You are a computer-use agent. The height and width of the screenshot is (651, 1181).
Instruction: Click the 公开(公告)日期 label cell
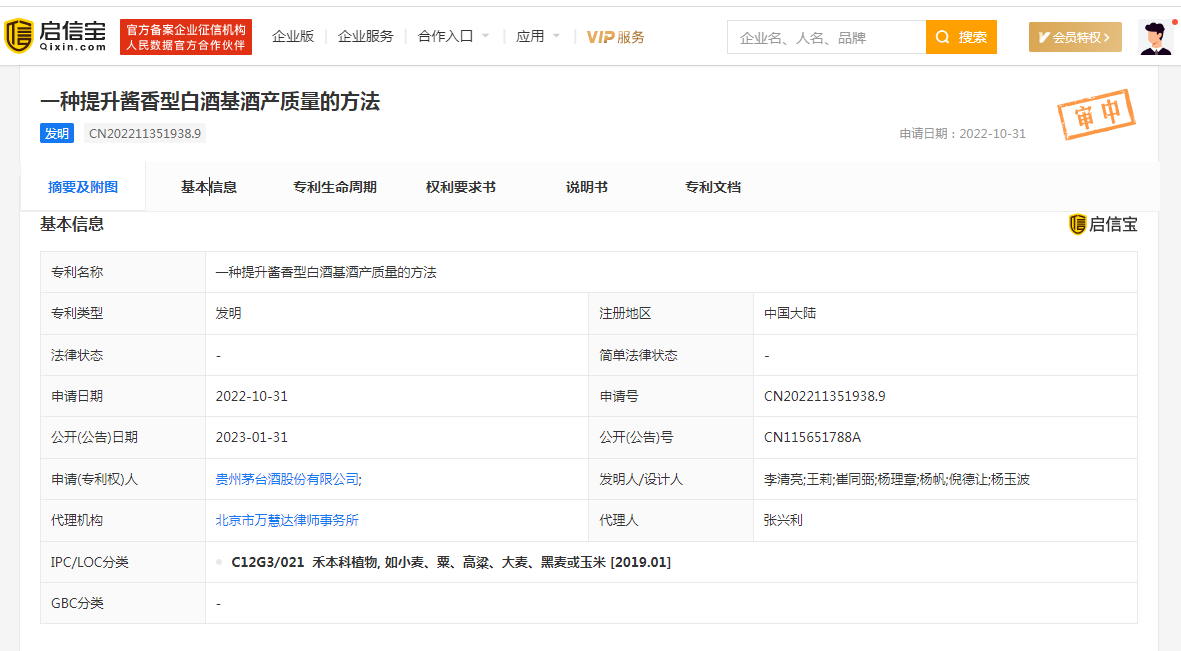(x=123, y=437)
